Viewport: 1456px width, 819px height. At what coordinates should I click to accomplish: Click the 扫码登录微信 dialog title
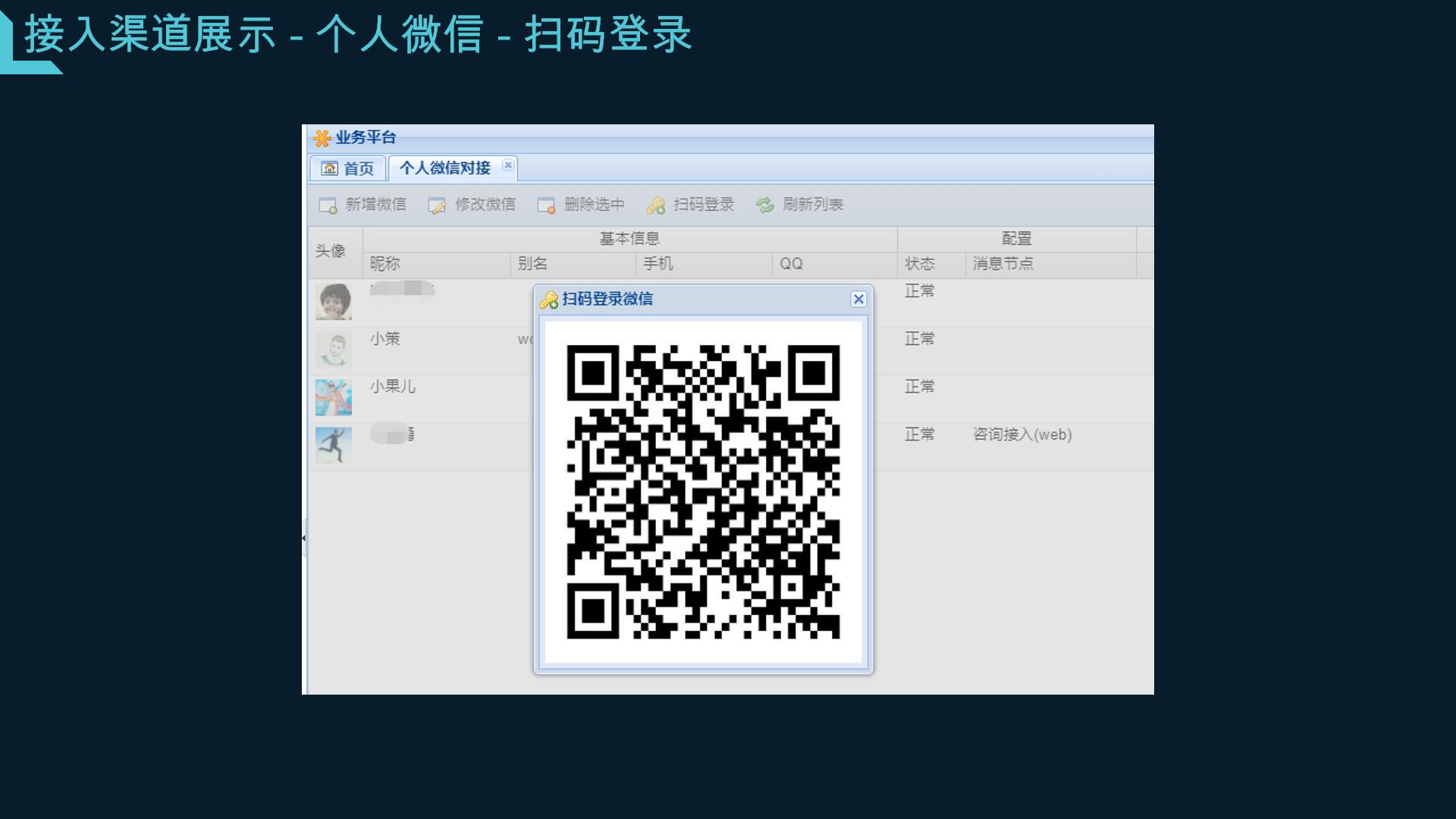click(607, 300)
